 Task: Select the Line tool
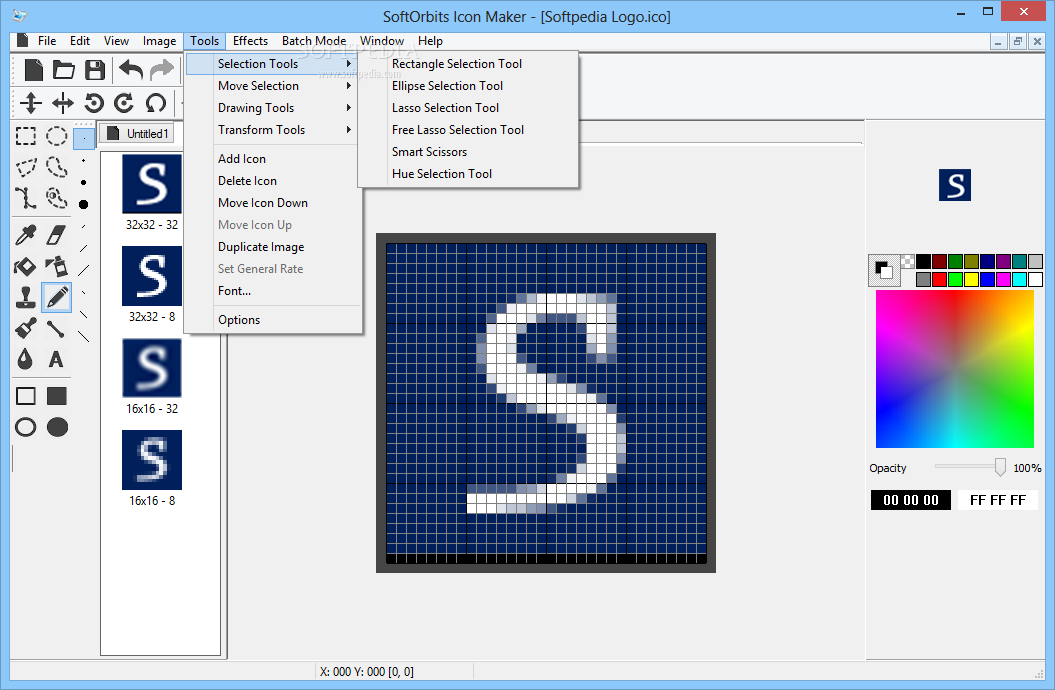(56, 329)
